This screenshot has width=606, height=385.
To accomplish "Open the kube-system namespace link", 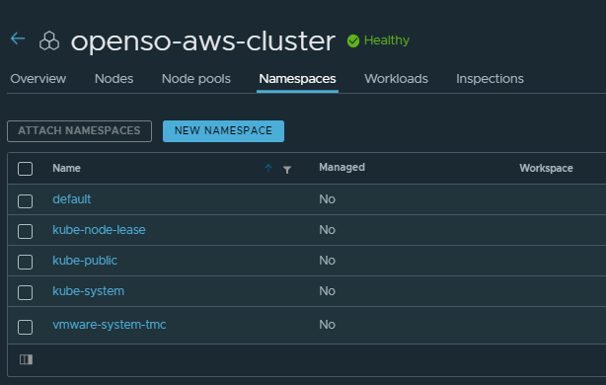I will pyautogui.click(x=89, y=291).
